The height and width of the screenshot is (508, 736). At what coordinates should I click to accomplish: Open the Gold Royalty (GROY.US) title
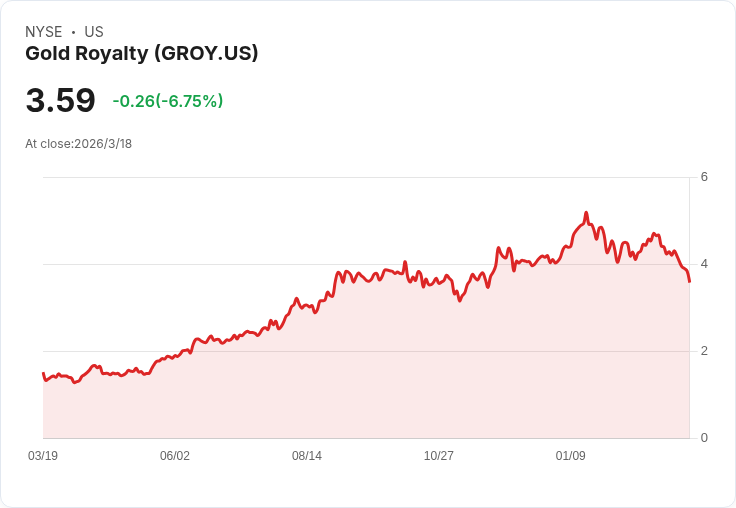(x=142, y=54)
